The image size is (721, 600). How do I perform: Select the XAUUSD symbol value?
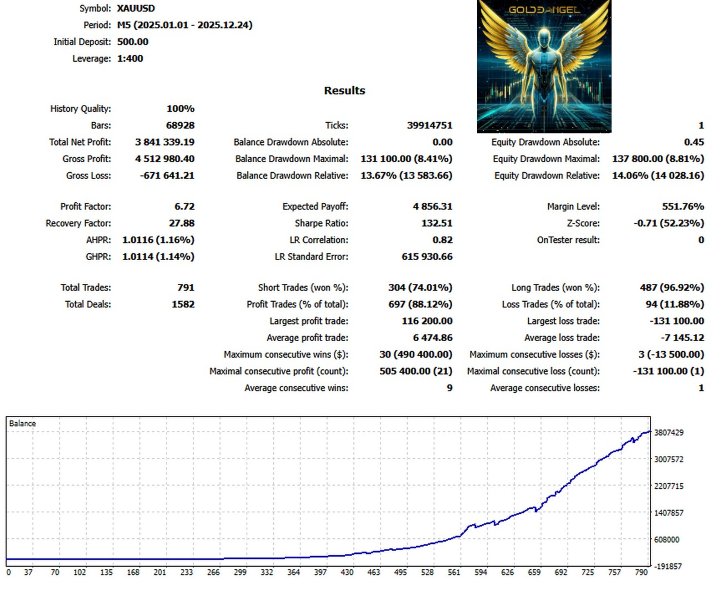[x=122, y=8]
